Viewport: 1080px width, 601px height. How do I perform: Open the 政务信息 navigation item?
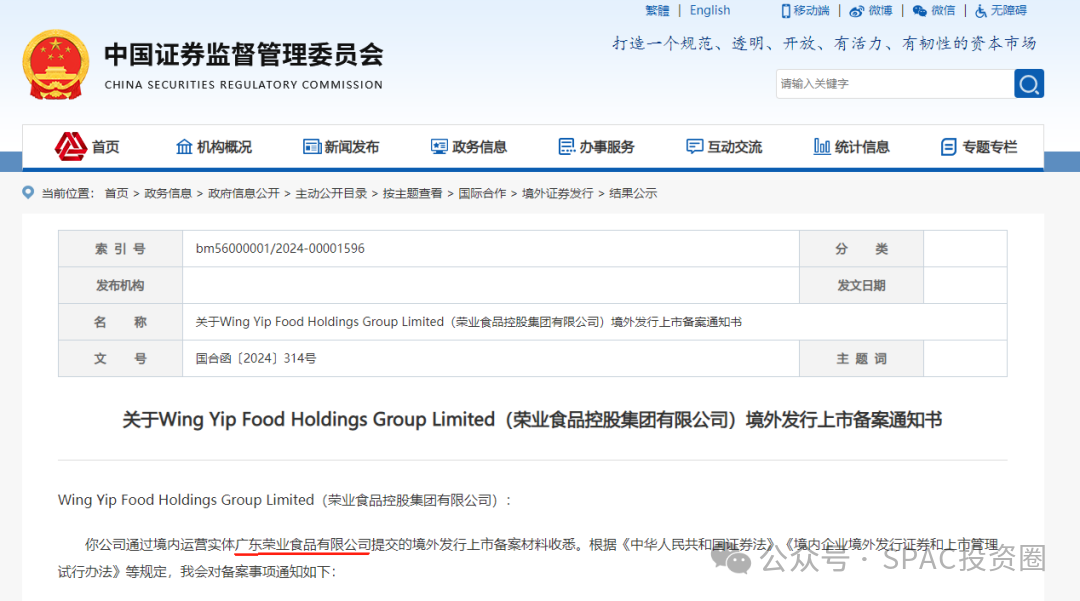click(x=479, y=147)
